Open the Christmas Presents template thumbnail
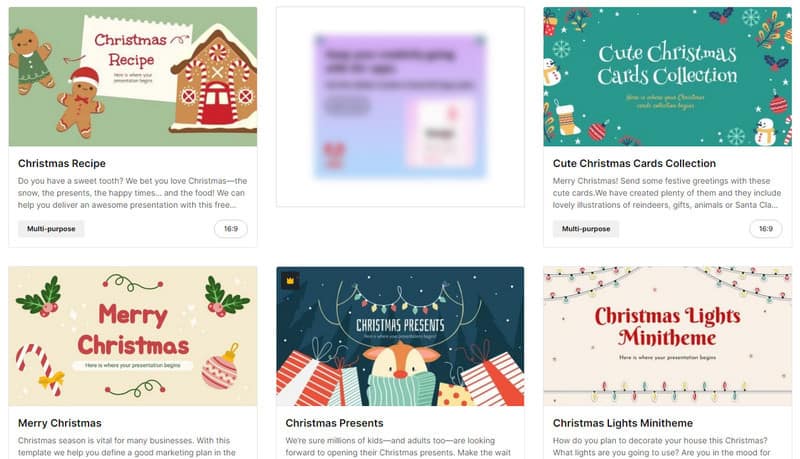 tap(400, 336)
